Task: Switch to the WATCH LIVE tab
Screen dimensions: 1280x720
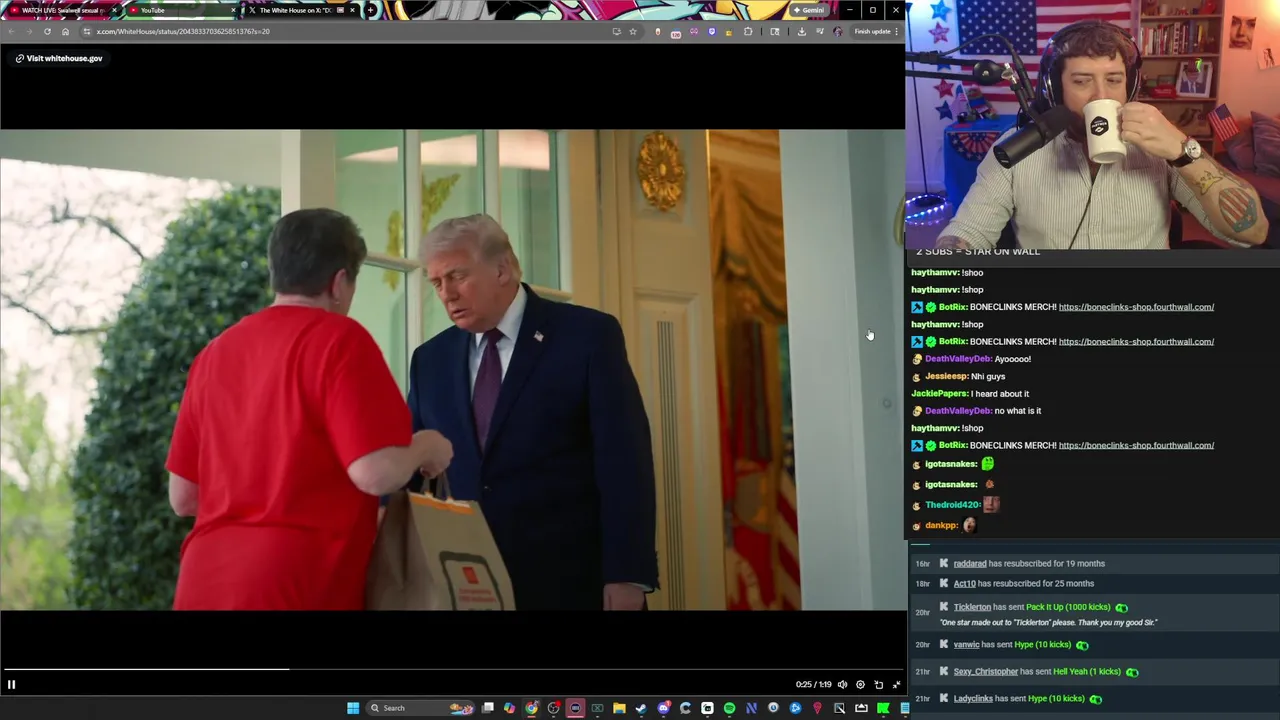Action: click(x=60, y=10)
